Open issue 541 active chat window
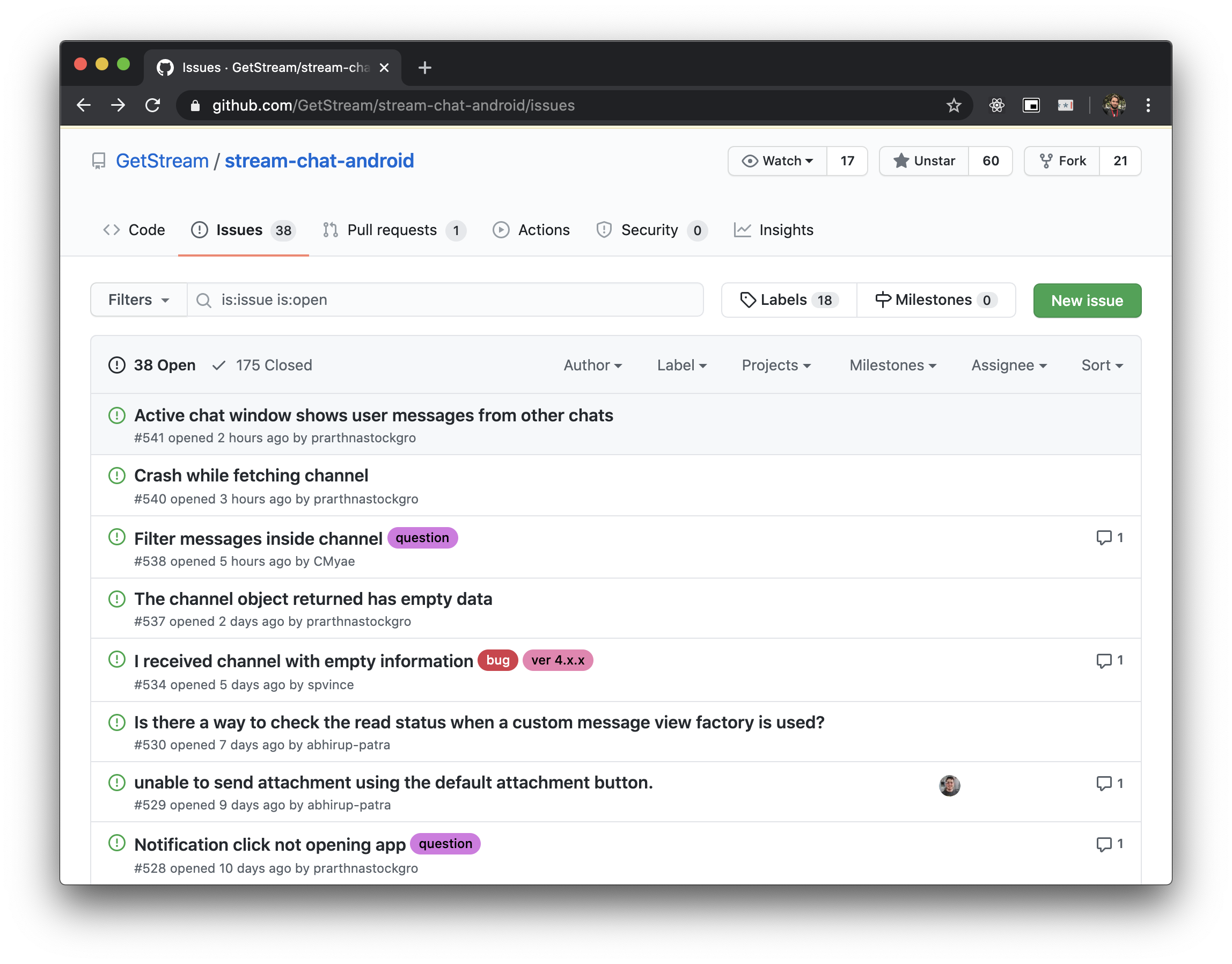Image resolution: width=1232 pixels, height=964 pixels. tap(373, 414)
